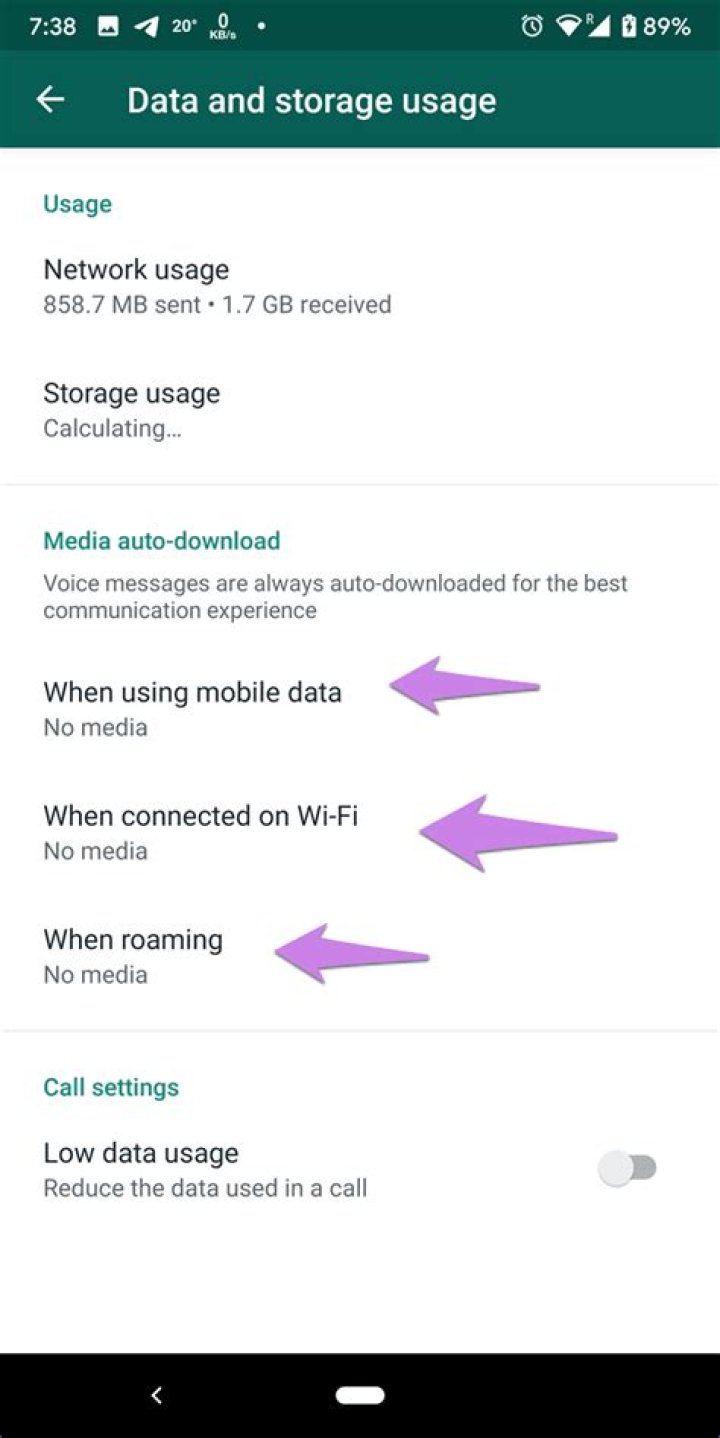720x1438 pixels.
Task: Tap the Wi-Fi status bar icon
Action: pos(569,26)
